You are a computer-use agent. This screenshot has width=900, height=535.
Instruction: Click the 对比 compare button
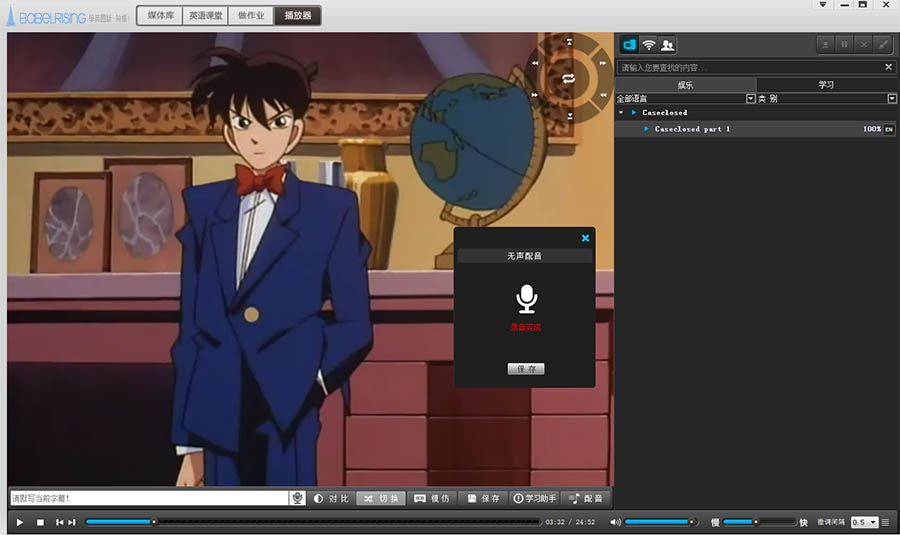tap(331, 498)
